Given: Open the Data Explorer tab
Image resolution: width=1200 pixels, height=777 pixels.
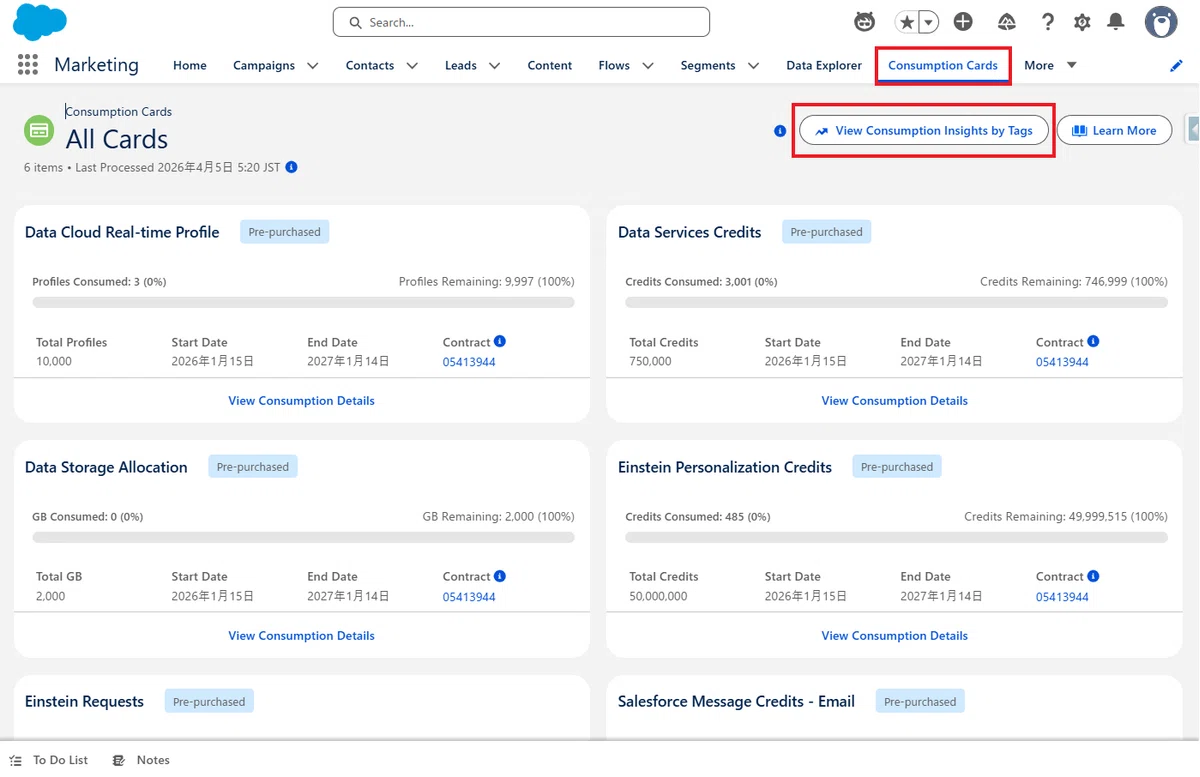Looking at the screenshot, I should (x=824, y=66).
